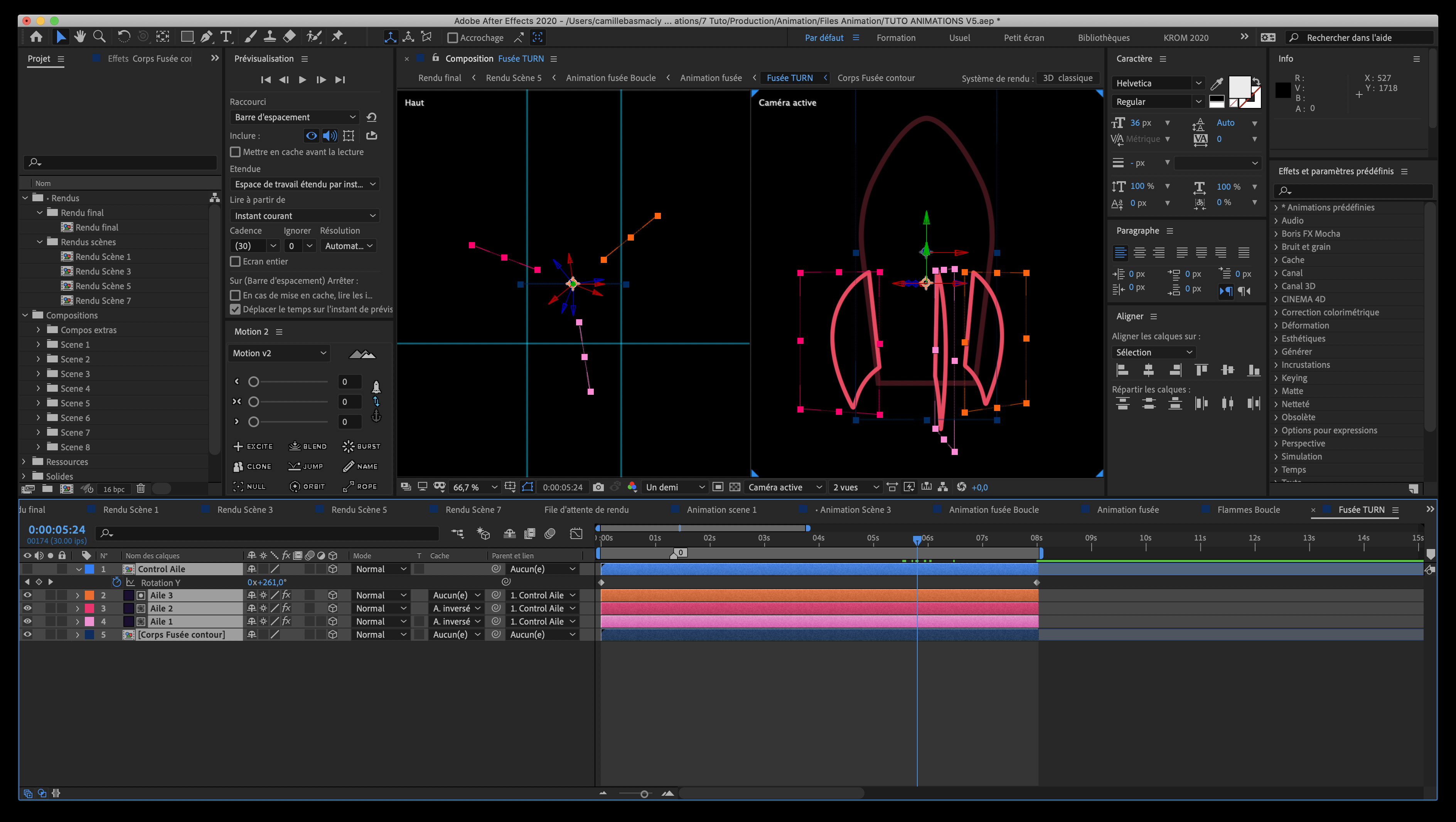Viewport: 1456px width, 822px height.
Task: Open the Animation fusée timeline tab
Action: click(1127, 509)
